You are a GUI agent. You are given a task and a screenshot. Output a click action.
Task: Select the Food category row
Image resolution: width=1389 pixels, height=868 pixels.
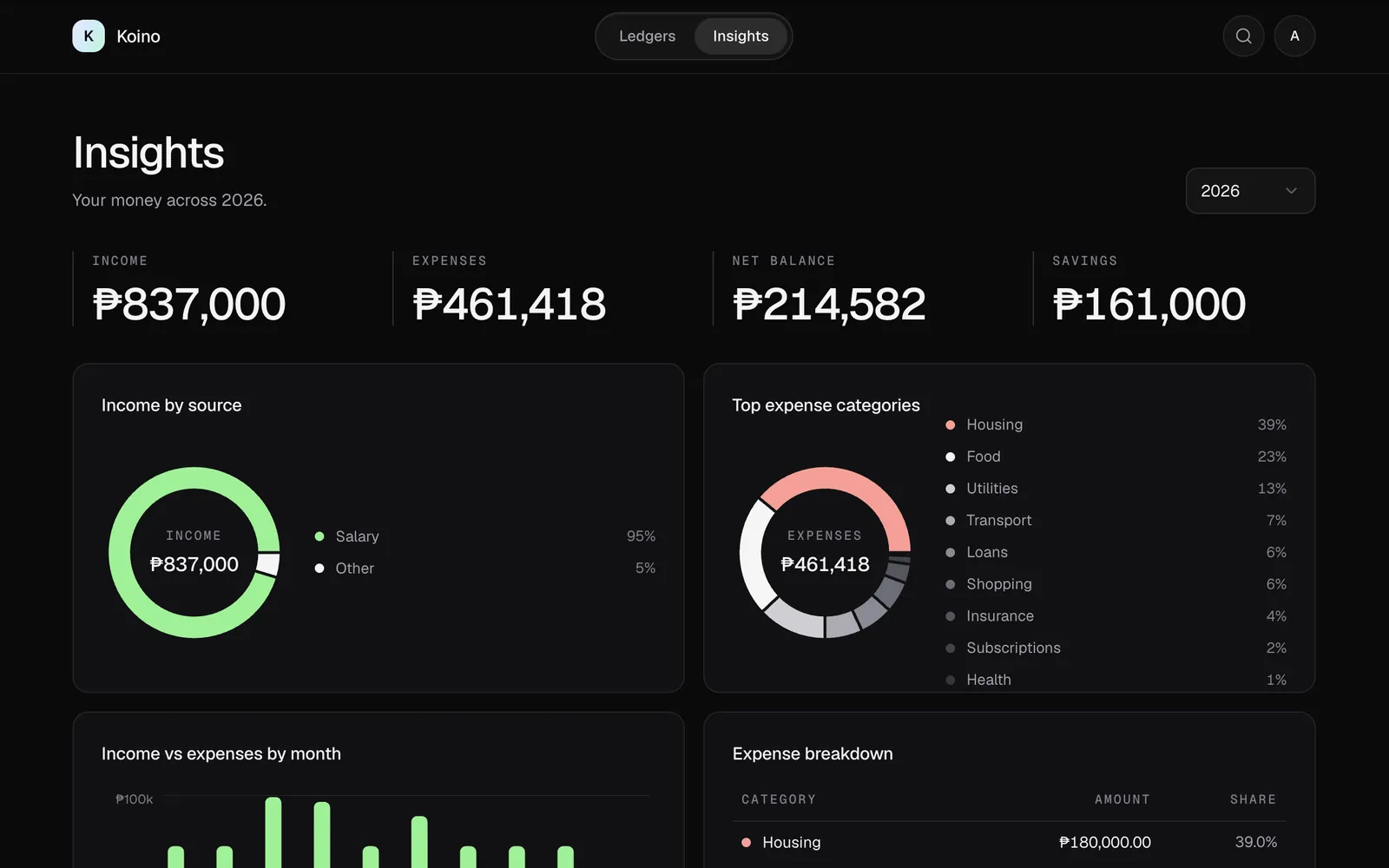(x=1116, y=457)
